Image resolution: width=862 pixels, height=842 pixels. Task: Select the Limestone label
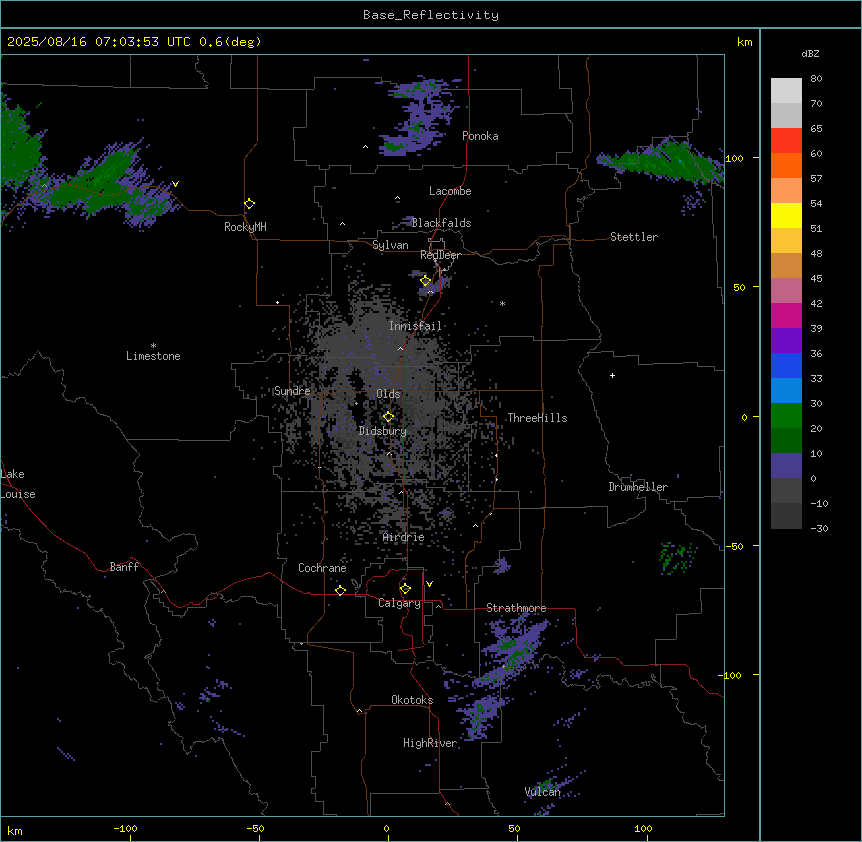click(153, 356)
